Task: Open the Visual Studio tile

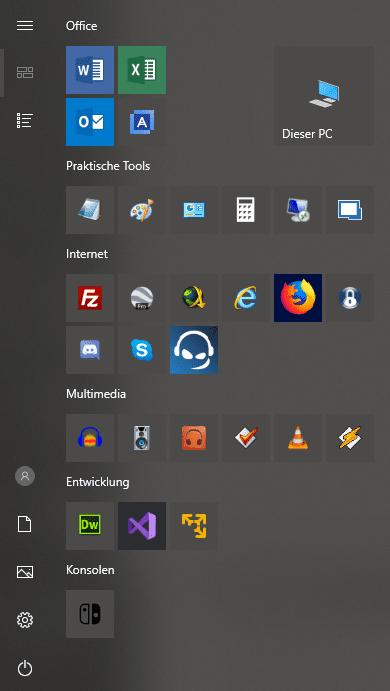Action: coord(142,526)
